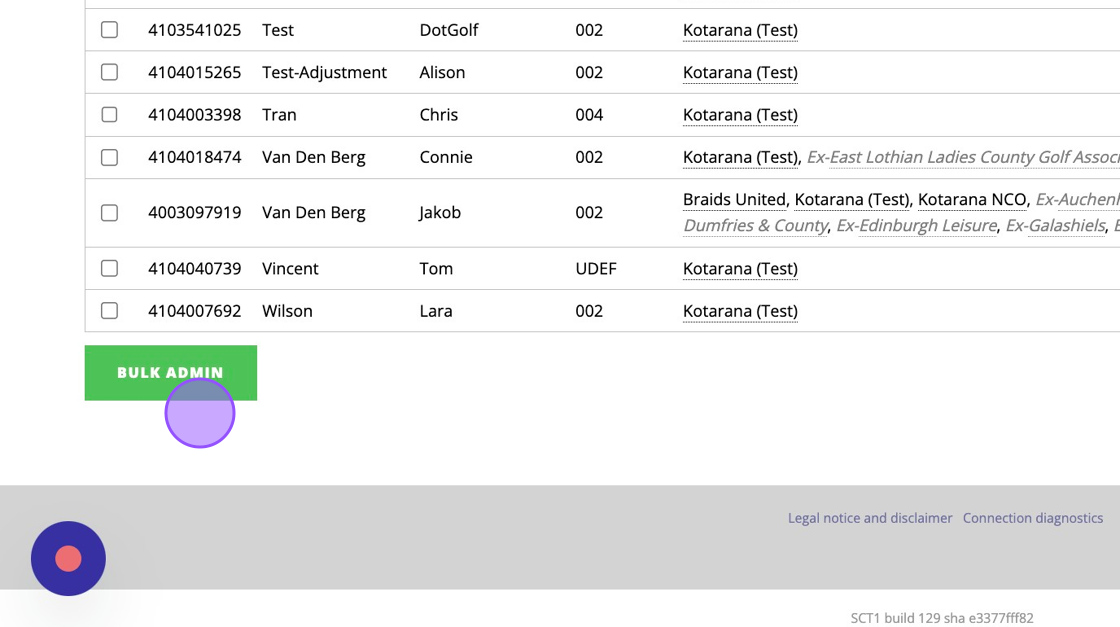Open Kotarana (Test) link in DotGolf row
Image resolution: width=1120 pixels, height=627 pixels.
[740, 31]
